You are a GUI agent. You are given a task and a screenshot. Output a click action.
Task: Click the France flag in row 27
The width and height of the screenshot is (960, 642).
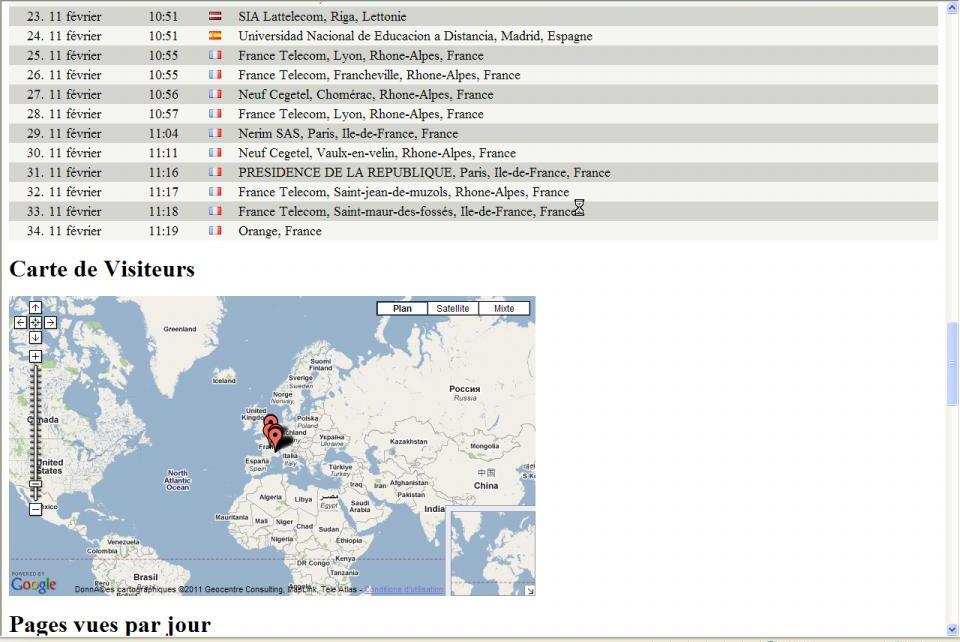coord(215,94)
